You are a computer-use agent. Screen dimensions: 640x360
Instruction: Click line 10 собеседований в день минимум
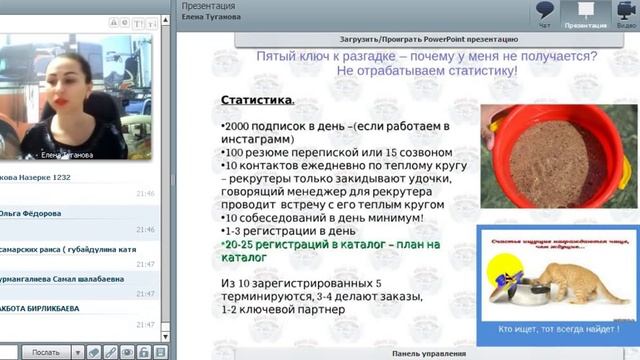pyautogui.click(x=322, y=218)
